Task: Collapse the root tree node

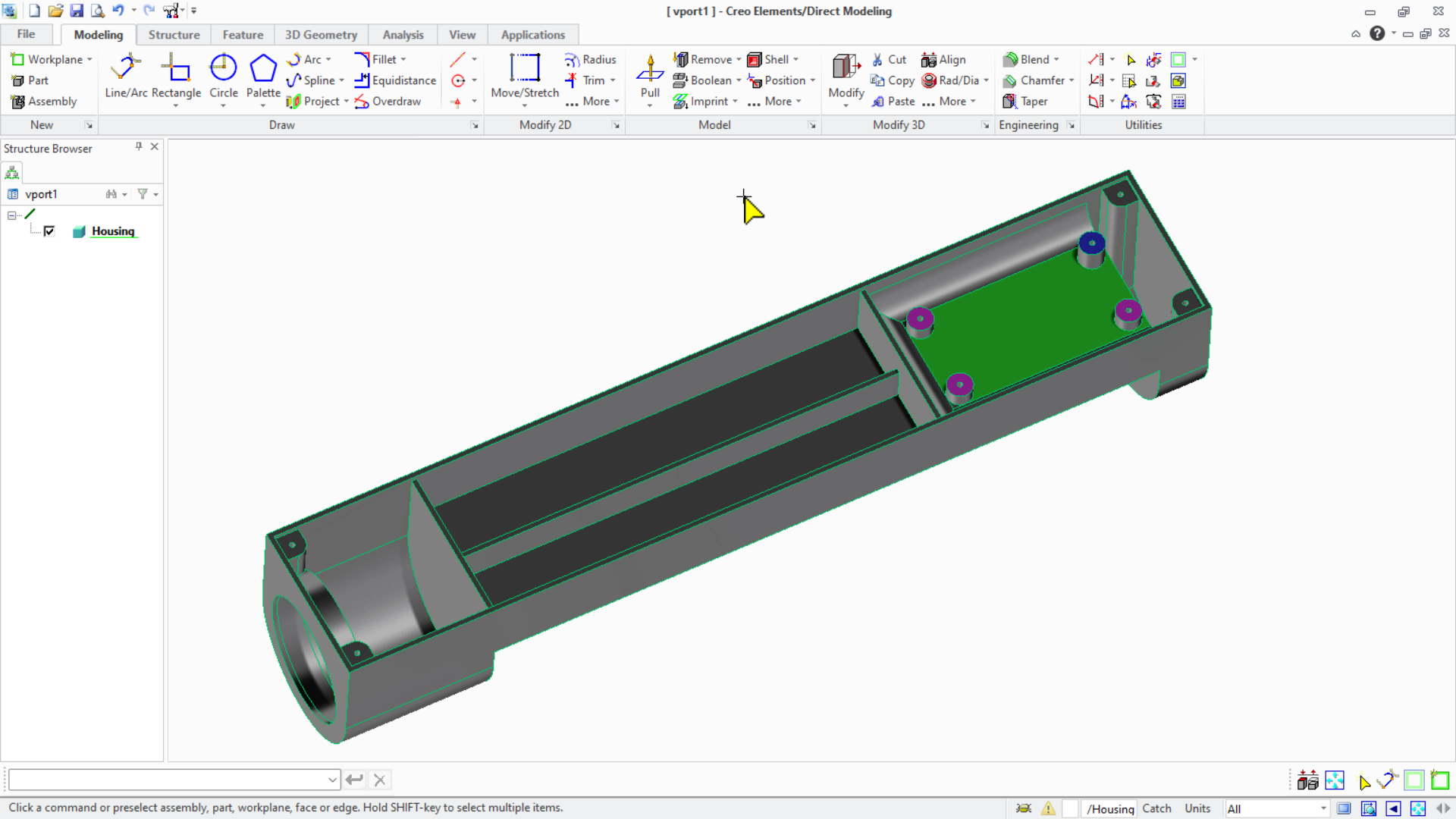Action: (12, 215)
